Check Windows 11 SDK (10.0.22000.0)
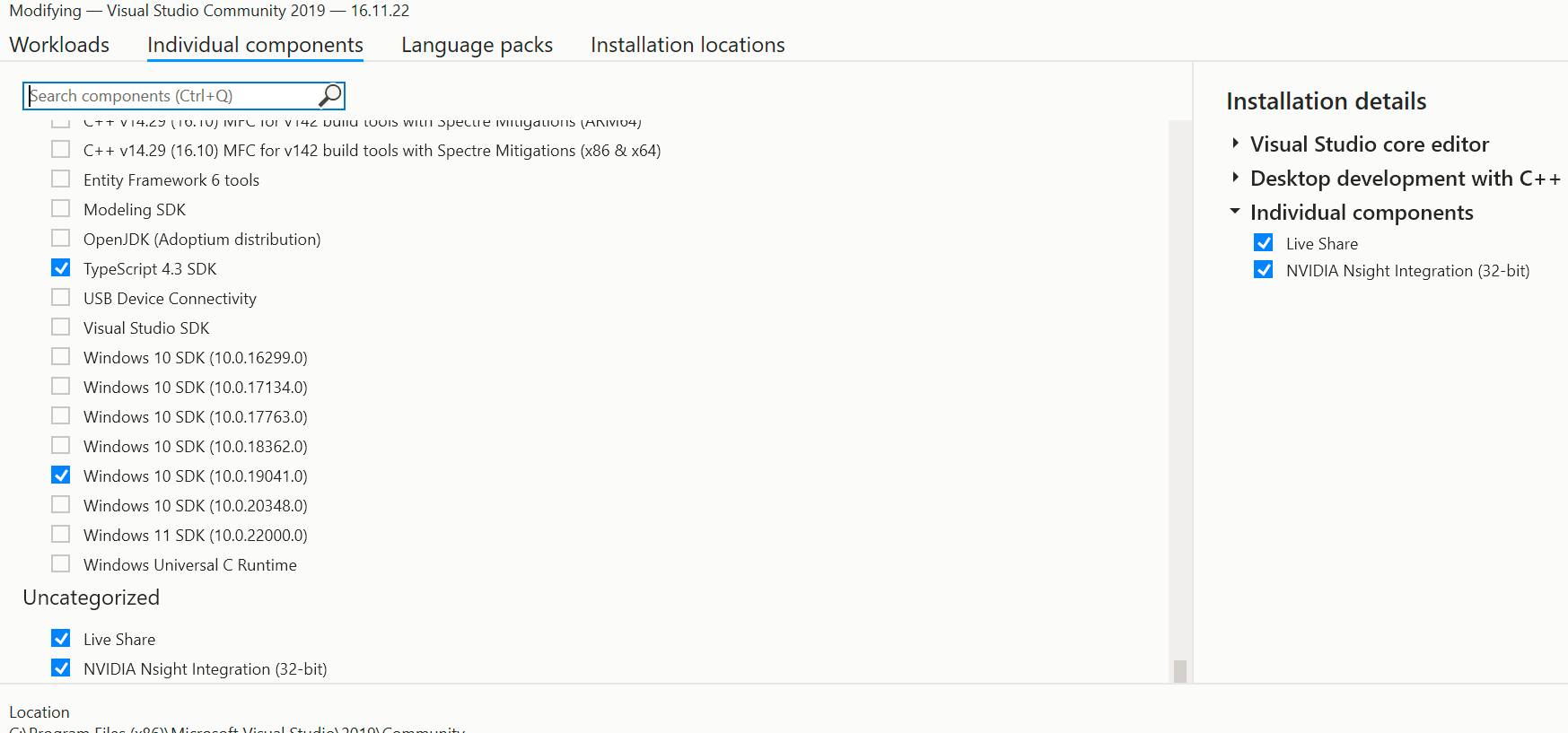The height and width of the screenshot is (733, 1568). click(61, 534)
